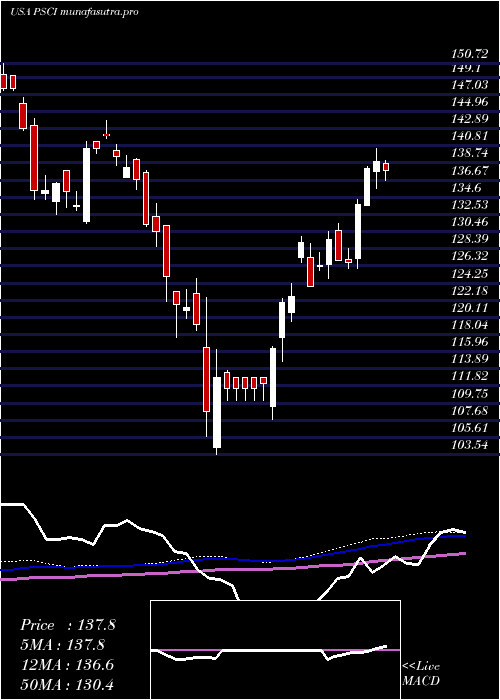This screenshot has height=700, width=500.
Task: Click the '<<Live MACD' label
Action: (421, 674)
